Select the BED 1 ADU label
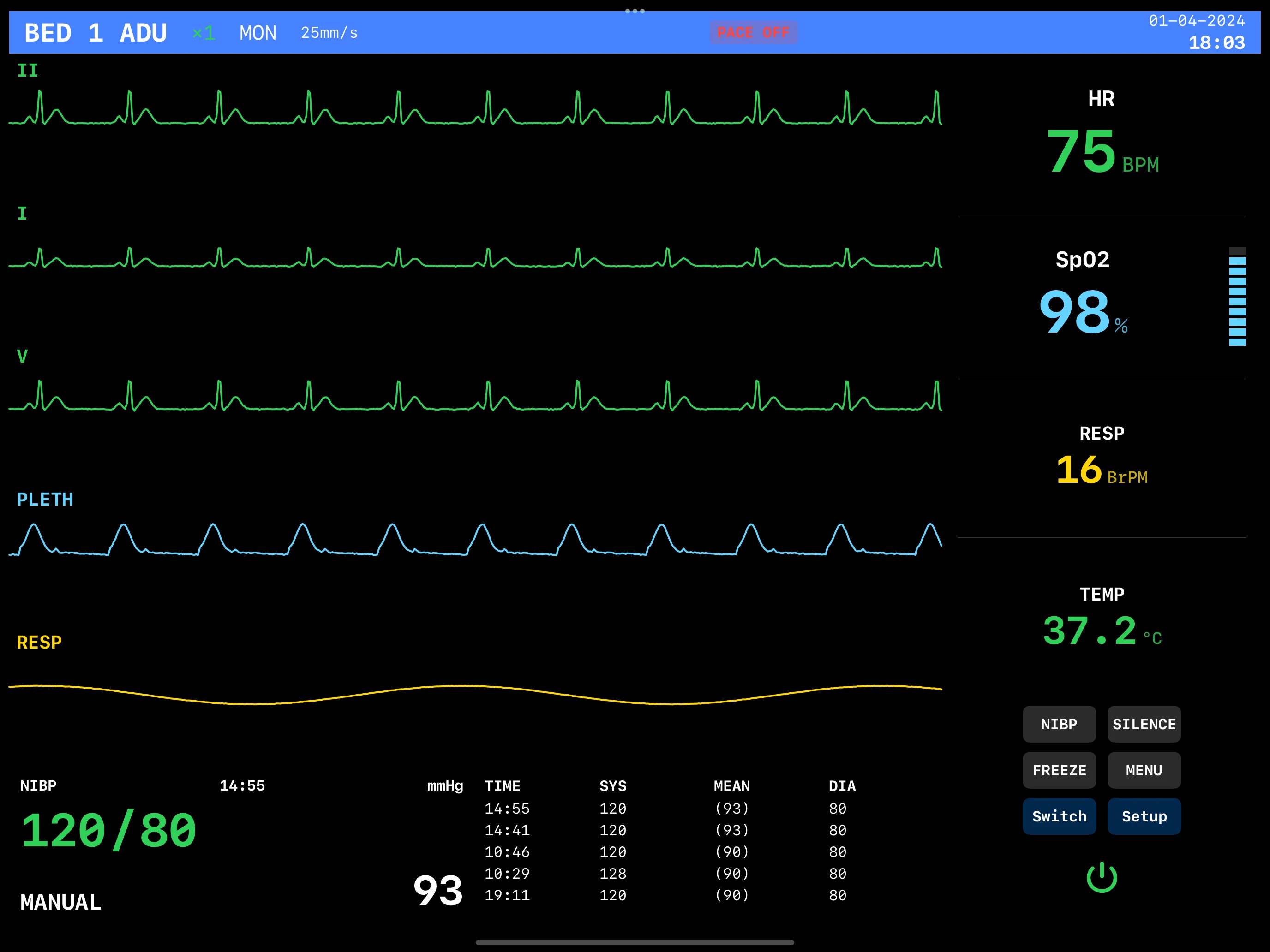The width and height of the screenshot is (1270, 952). pos(96,33)
